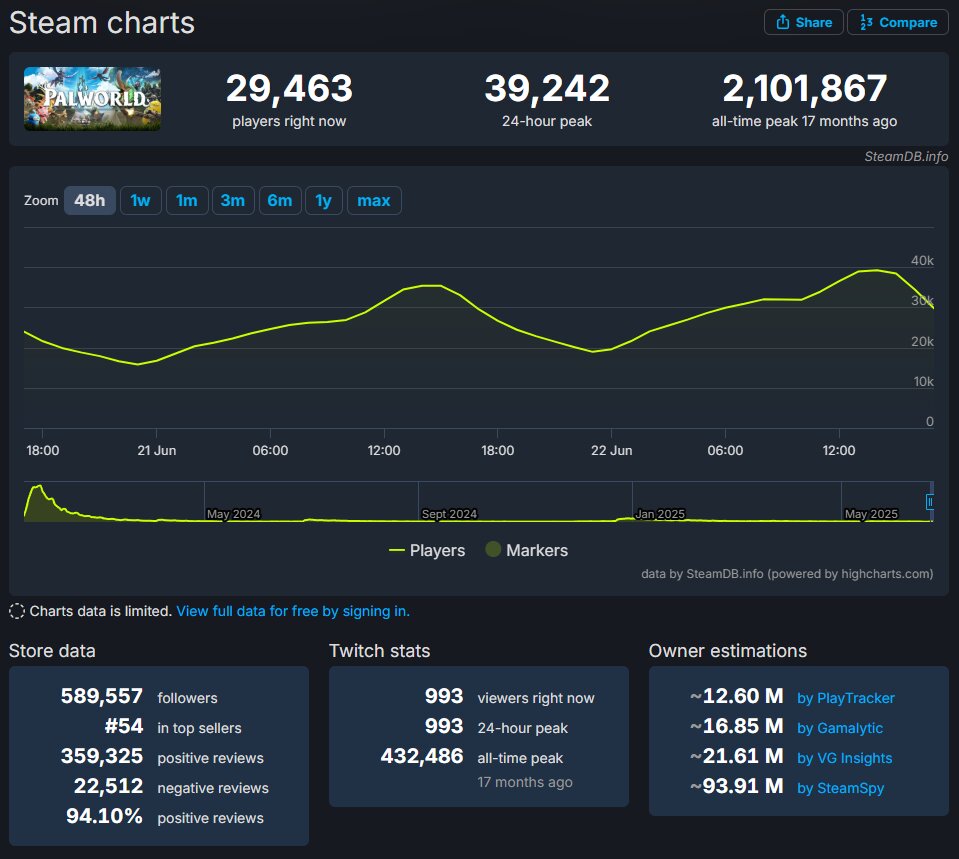This screenshot has height=859, width=959.
Task: Click the SteamDB.info watermark text
Action: [906, 157]
